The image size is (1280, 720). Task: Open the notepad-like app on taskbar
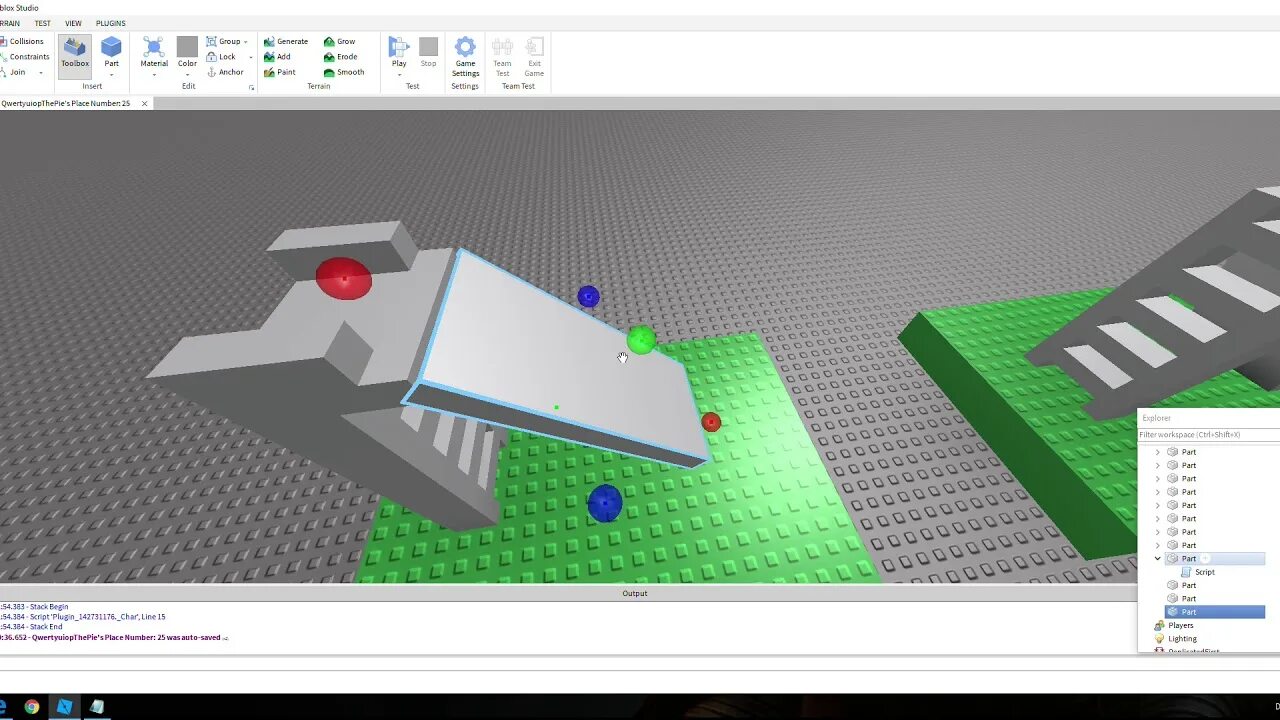(x=97, y=706)
